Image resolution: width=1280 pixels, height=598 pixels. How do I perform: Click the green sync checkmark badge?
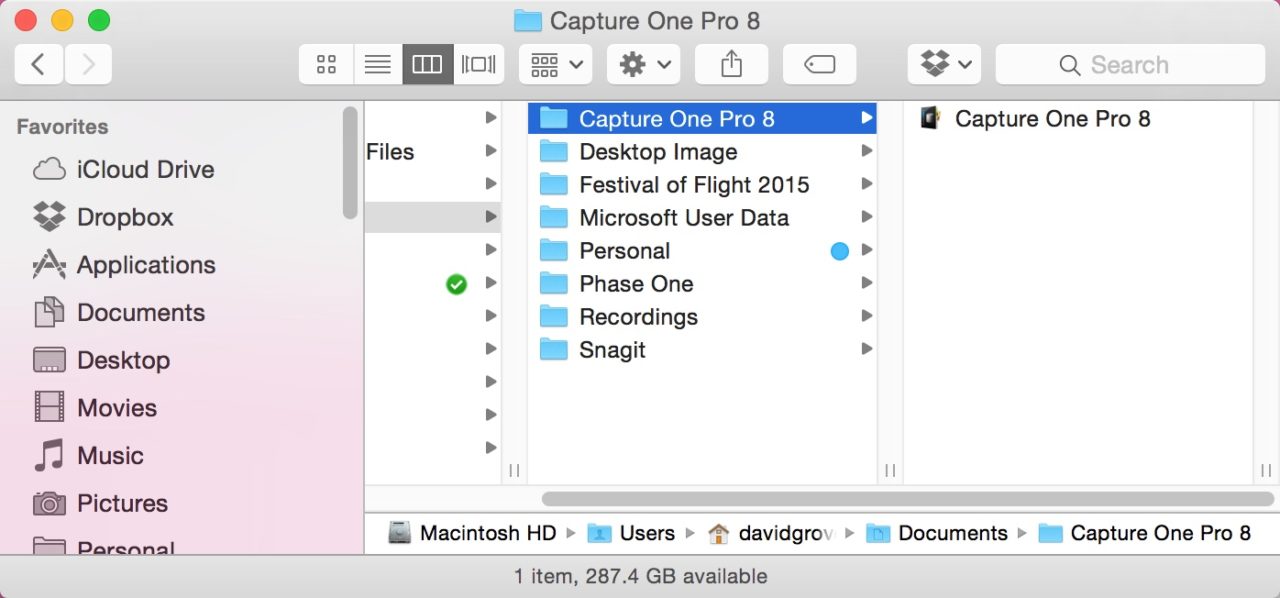coord(456,285)
